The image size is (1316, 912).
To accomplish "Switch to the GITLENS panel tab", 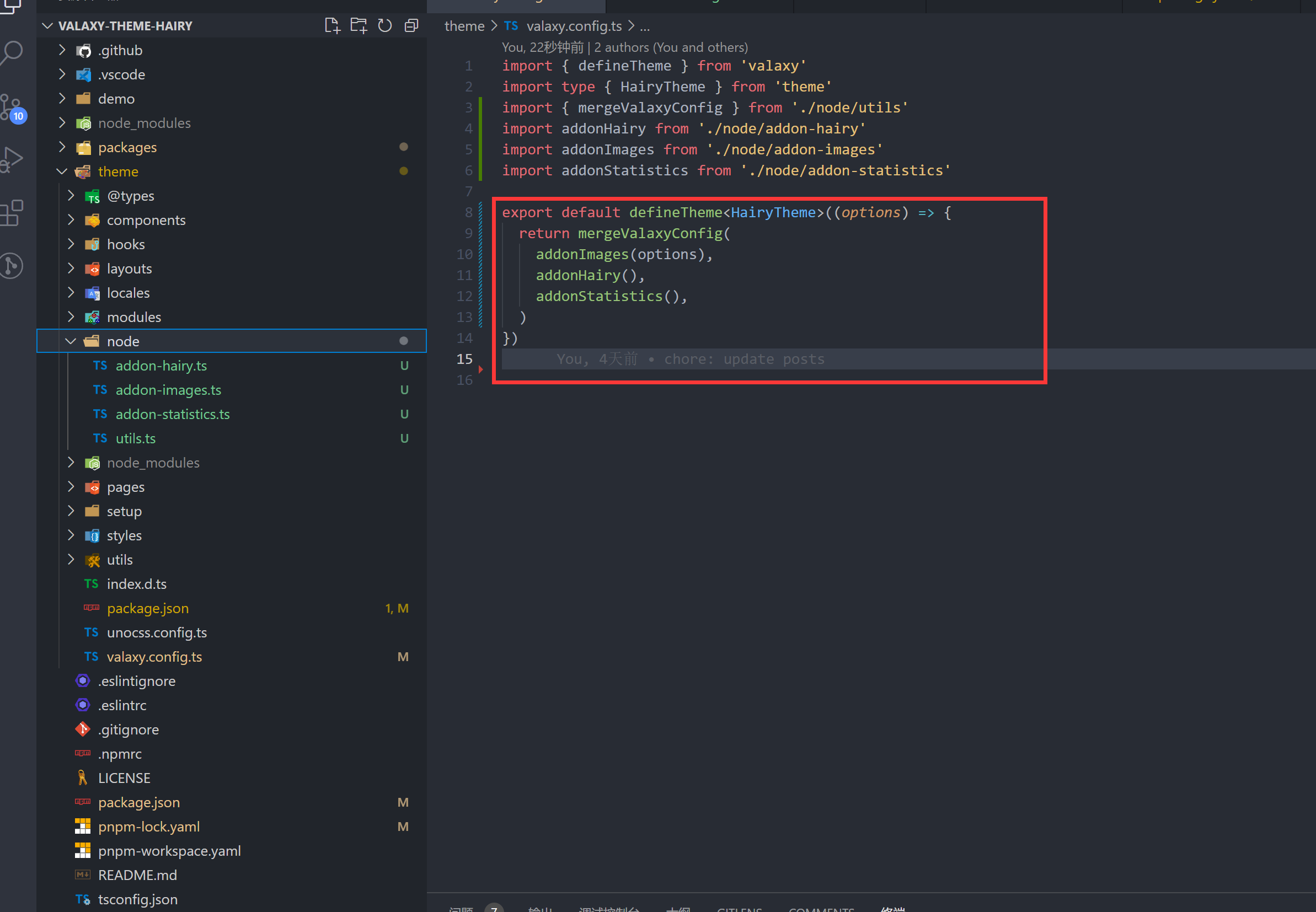I will coord(739,908).
